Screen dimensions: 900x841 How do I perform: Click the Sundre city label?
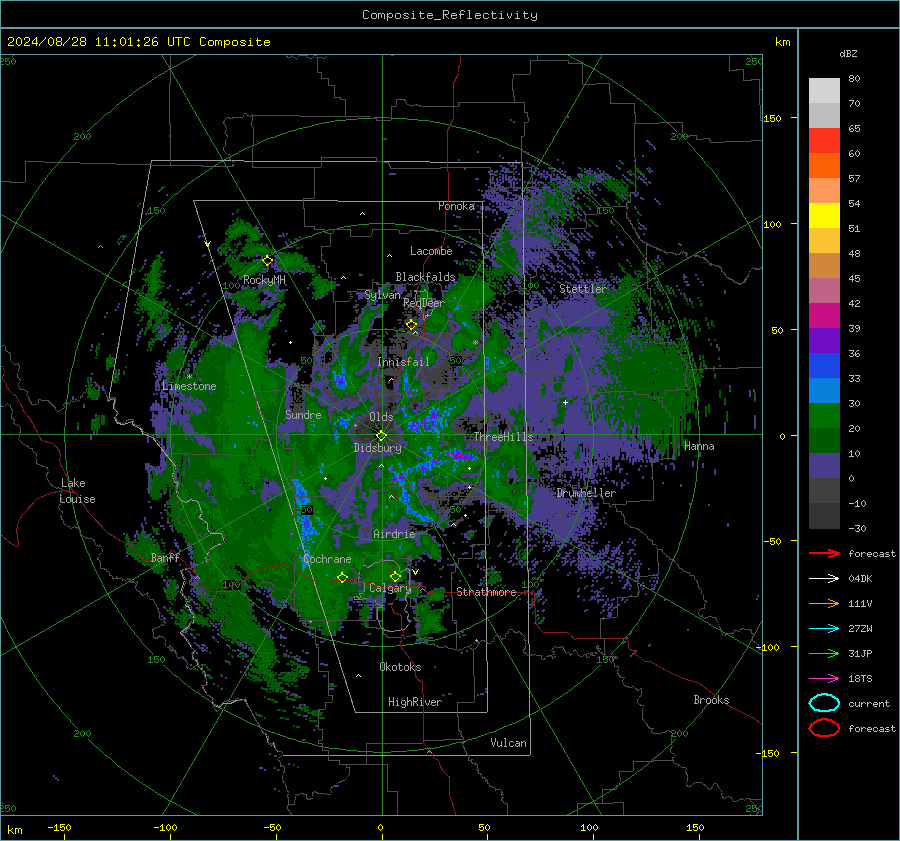[x=303, y=415]
